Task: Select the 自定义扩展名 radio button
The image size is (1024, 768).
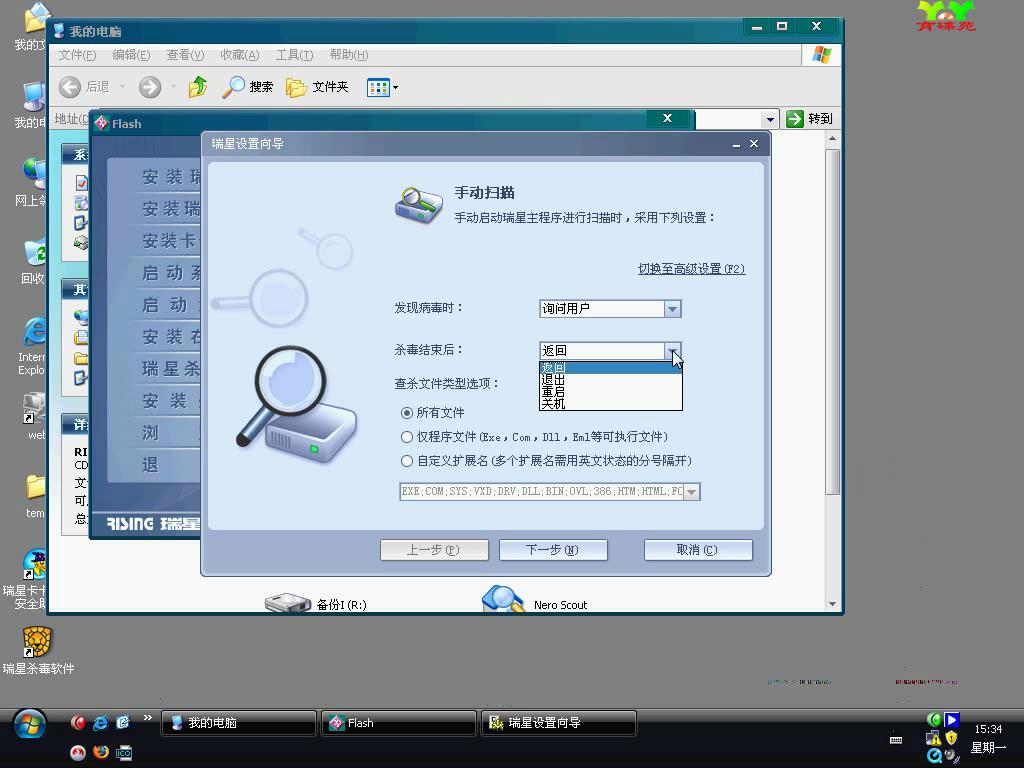Action: pos(407,461)
